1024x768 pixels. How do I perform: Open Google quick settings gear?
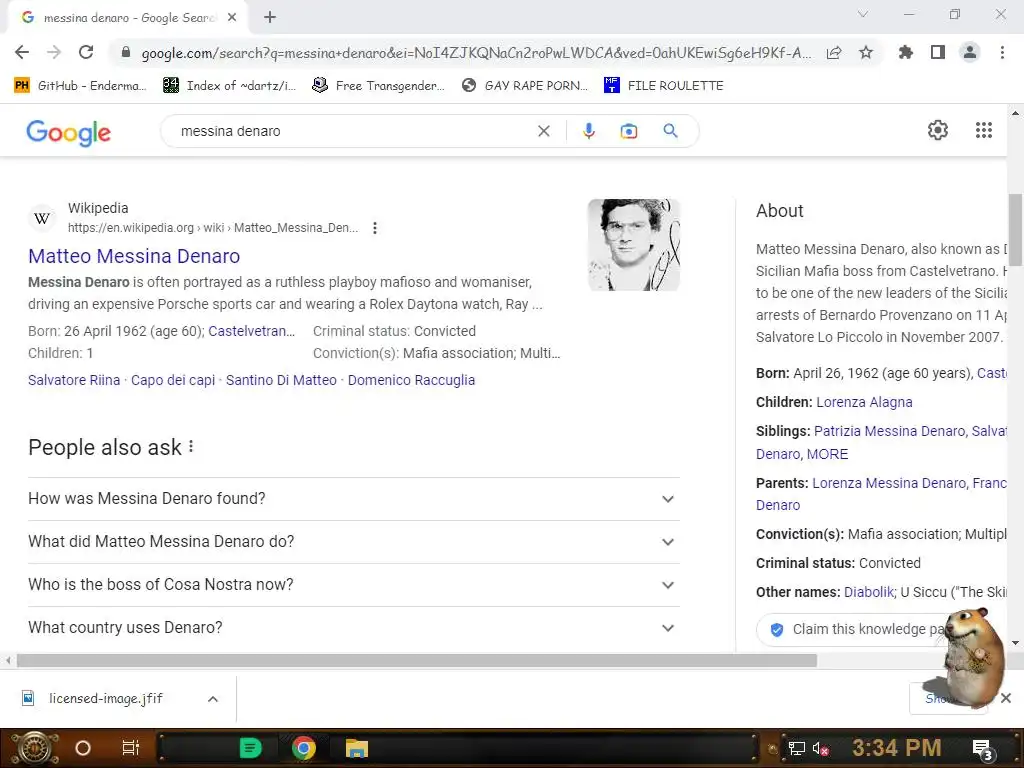pyautogui.click(x=938, y=130)
